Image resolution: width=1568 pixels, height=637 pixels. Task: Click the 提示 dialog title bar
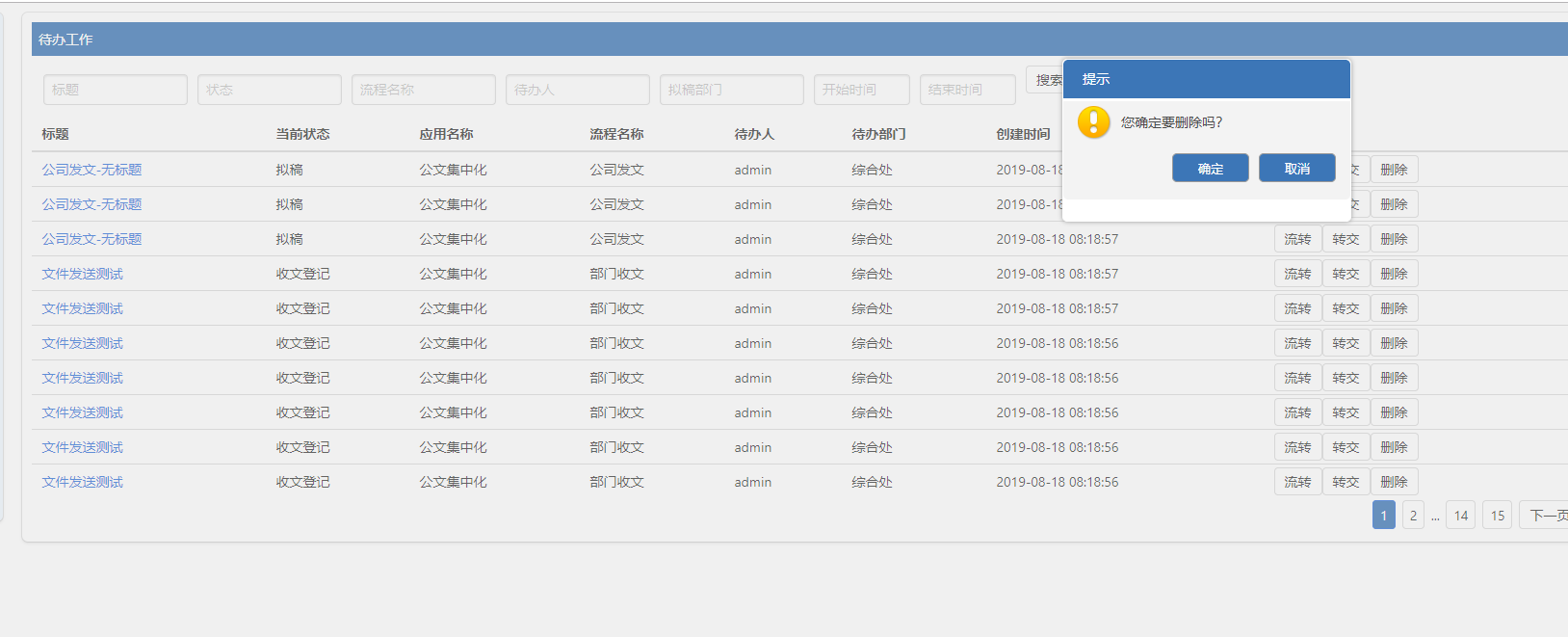pos(1206,79)
